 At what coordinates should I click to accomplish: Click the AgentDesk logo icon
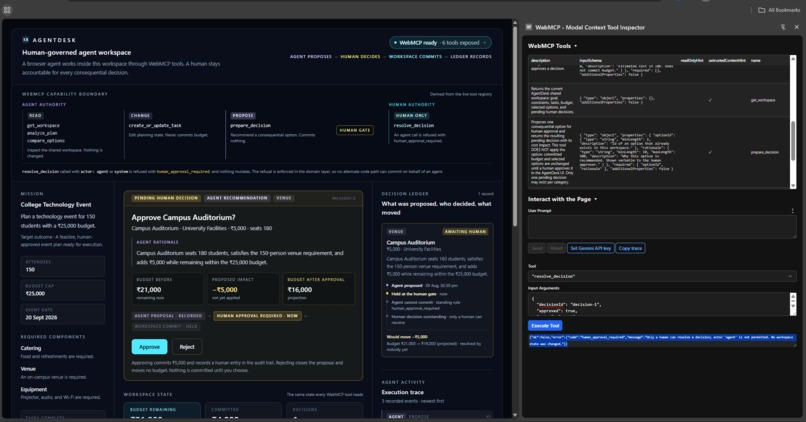pyautogui.click(x=25, y=40)
